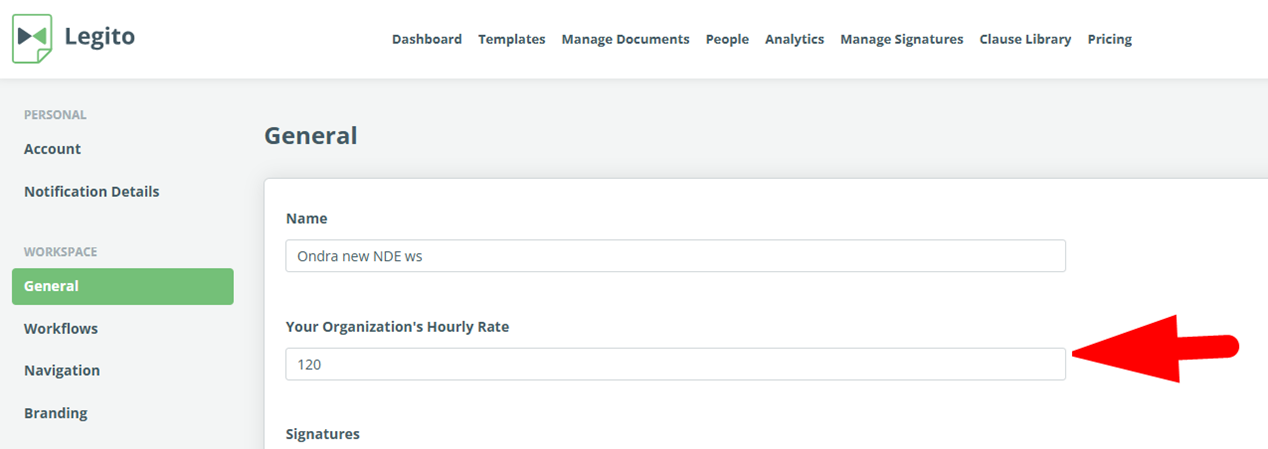Open Workflows in the workspace sidebar
Image resolution: width=1268 pixels, height=449 pixels.
coord(61,328)
